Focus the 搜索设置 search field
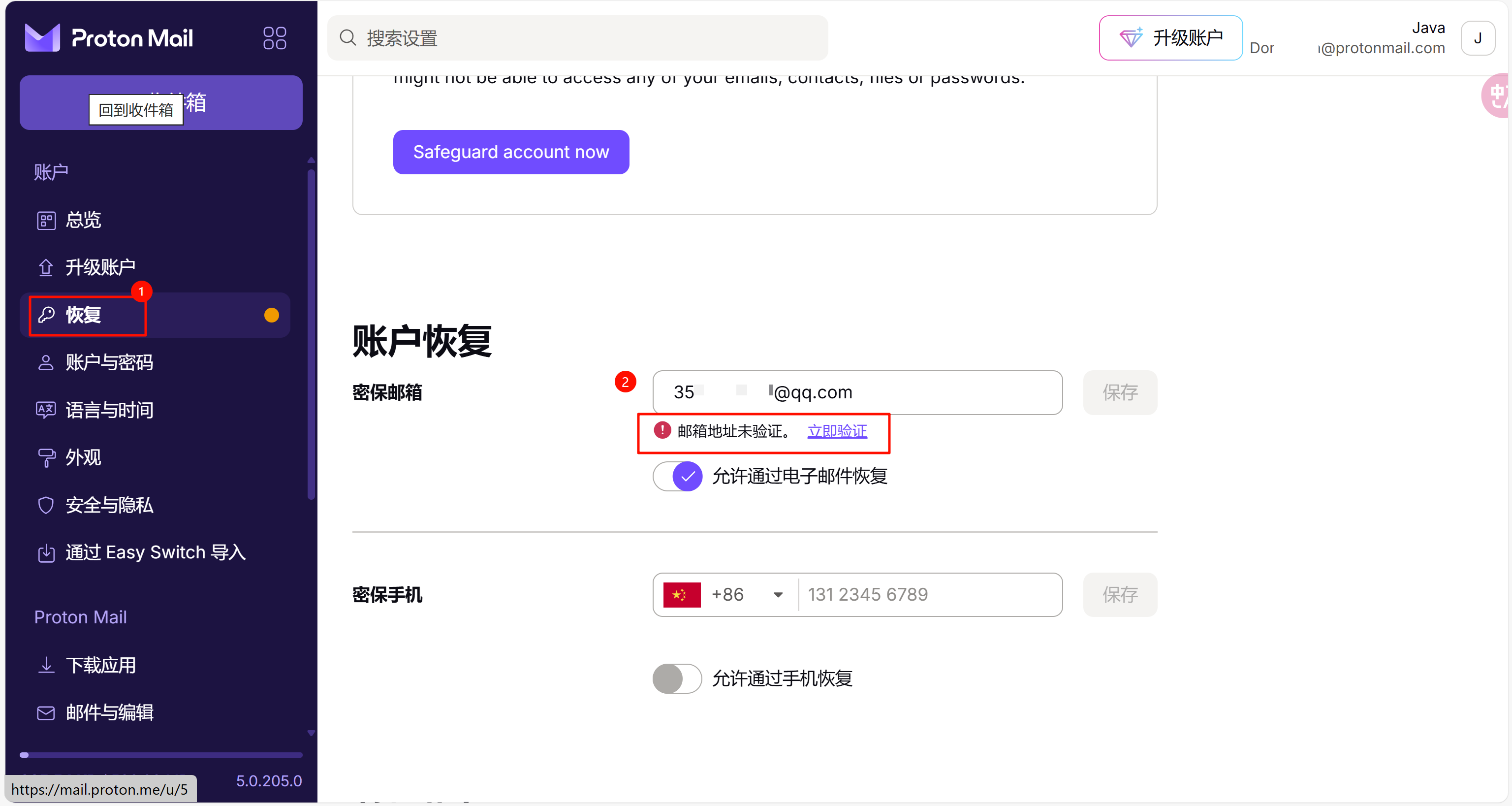 (x=577, y=38)
